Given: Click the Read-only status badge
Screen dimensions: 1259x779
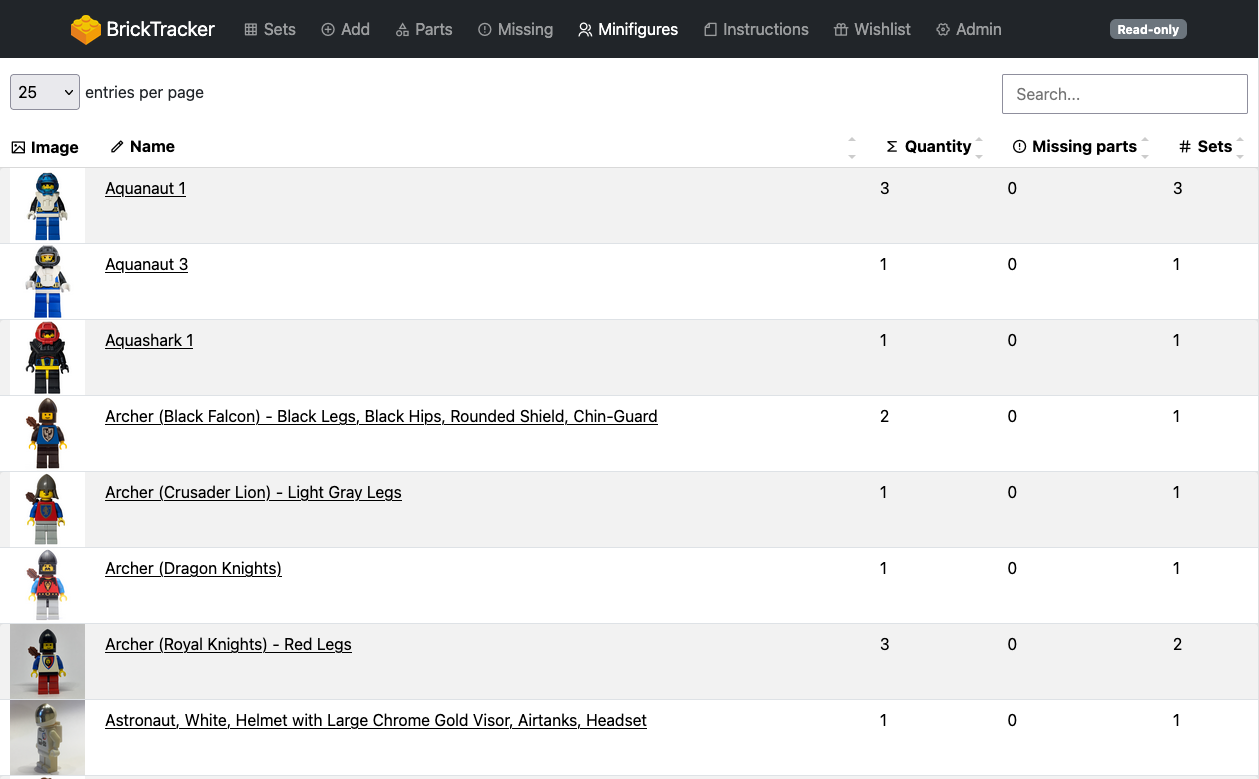Looking at the screenshot, I should coord(1148,29).
